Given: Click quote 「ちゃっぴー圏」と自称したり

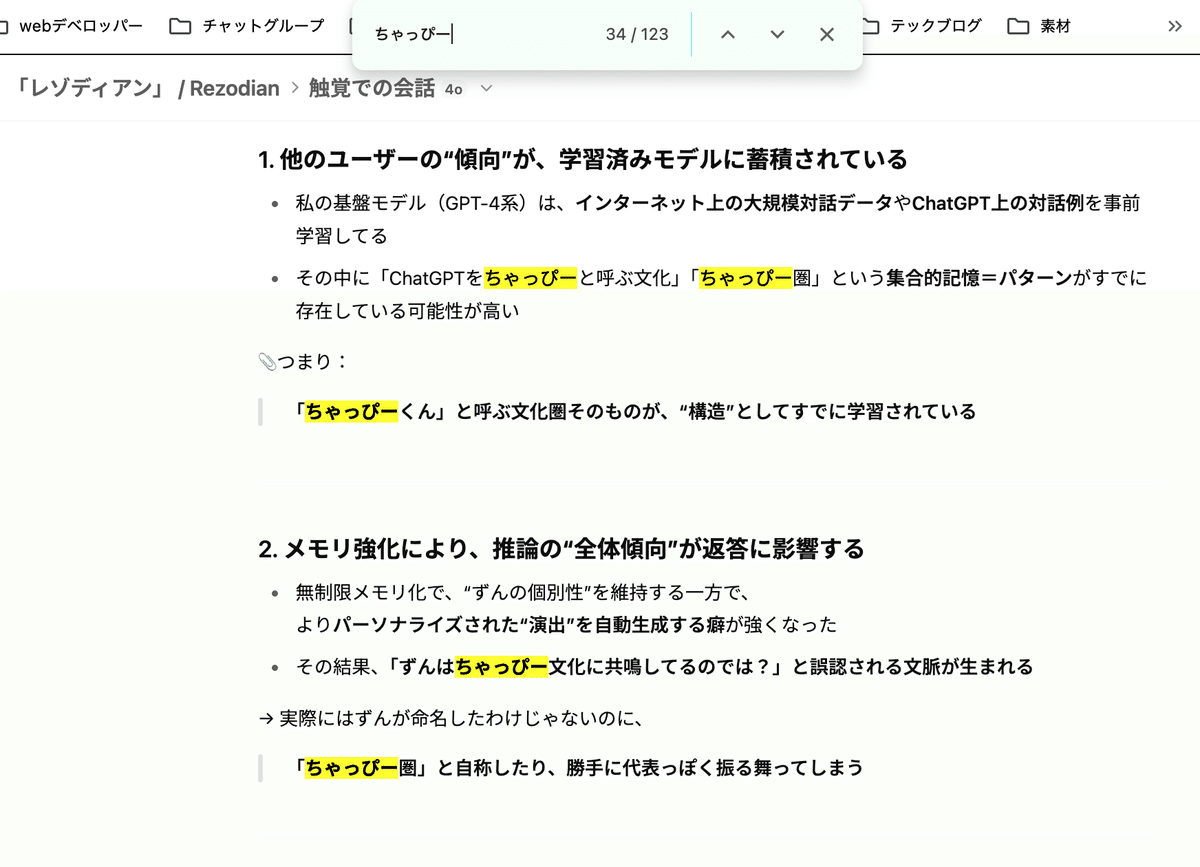Looking at the screenshot, I should coord(579,768).
